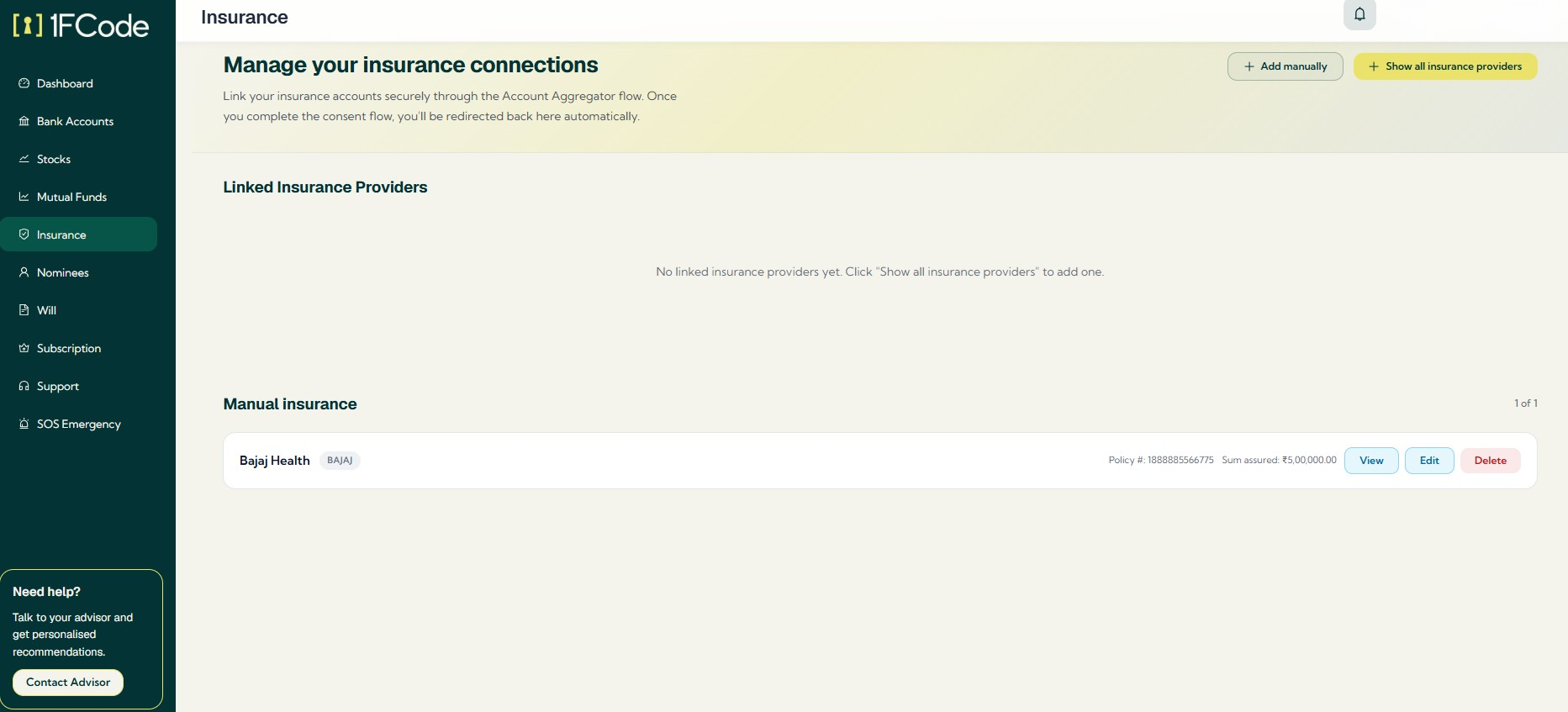View the Bajaj Health policy
The image size is (1568, 712).
(1371, 461)
